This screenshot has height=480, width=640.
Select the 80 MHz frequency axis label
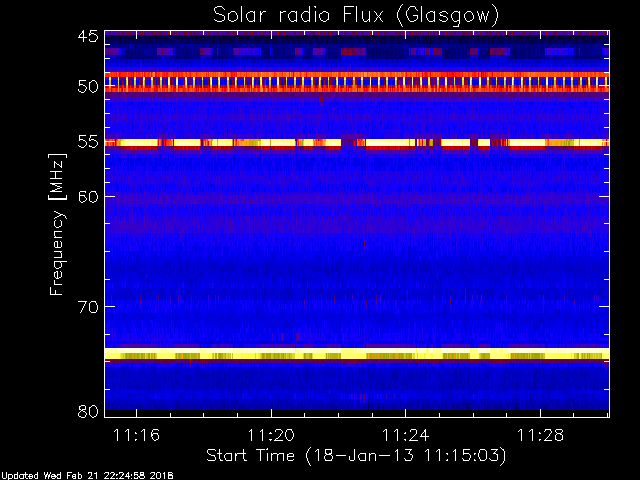[88, 411]
